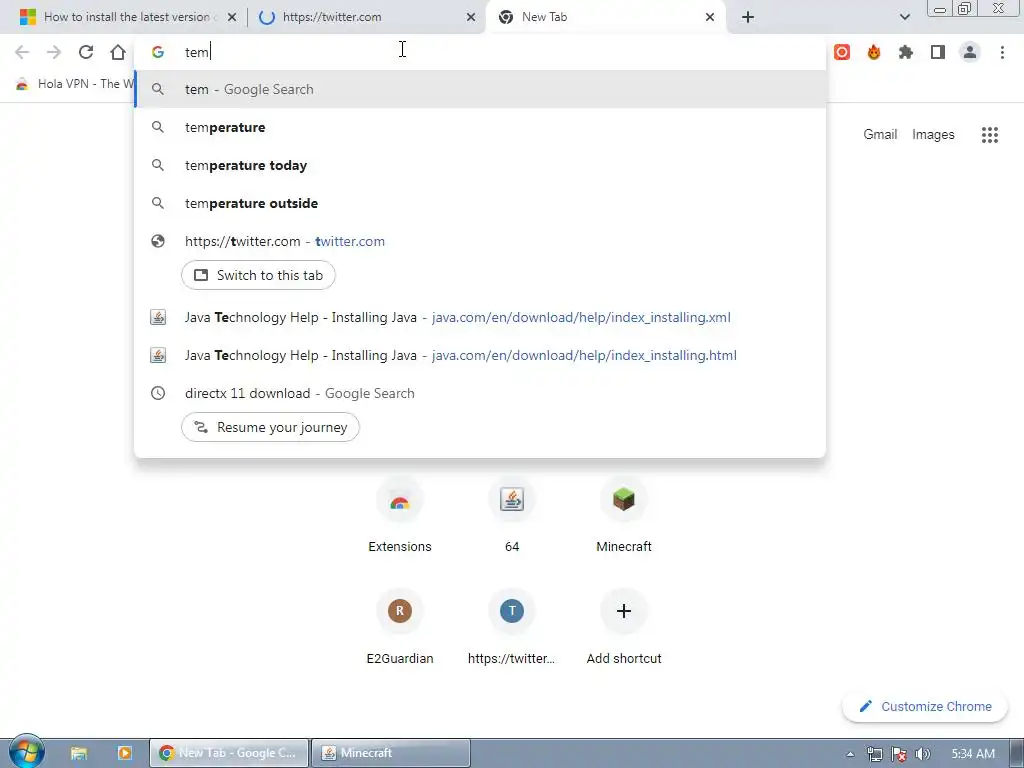Open Action Center flag icon
The image size is (1024, 768).
(x=899, y=754)
